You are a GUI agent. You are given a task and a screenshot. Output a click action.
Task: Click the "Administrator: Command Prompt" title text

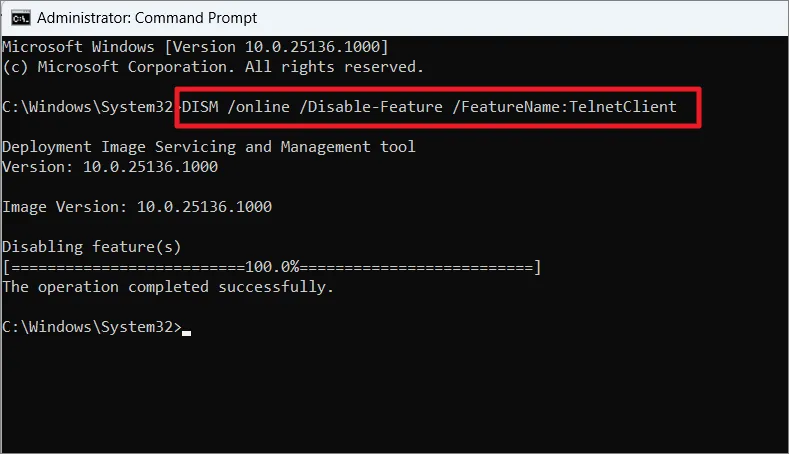(148, 17)
